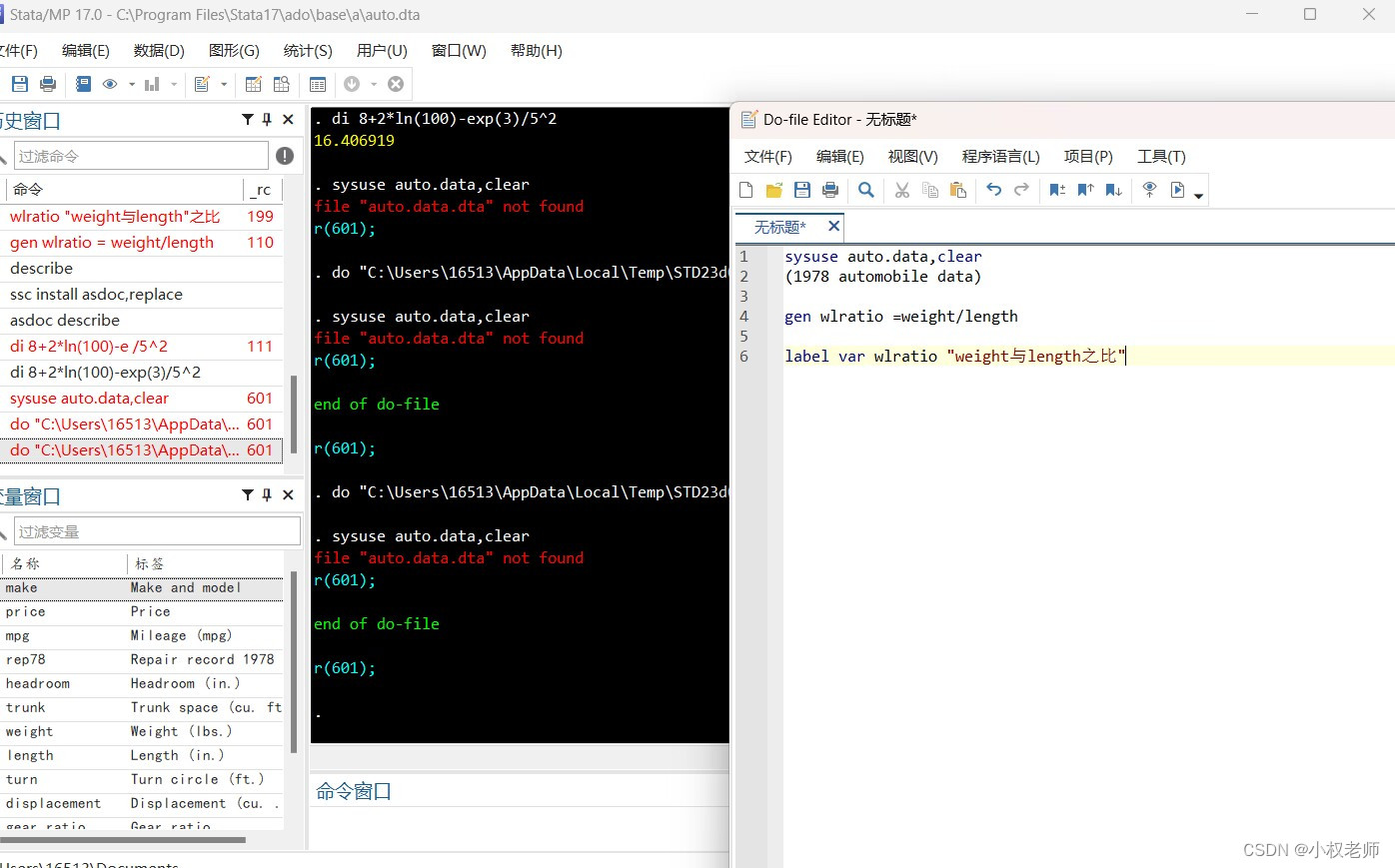Screen dimensions: 1395x868
Task: Close the variables window panel
Action: 288,495
